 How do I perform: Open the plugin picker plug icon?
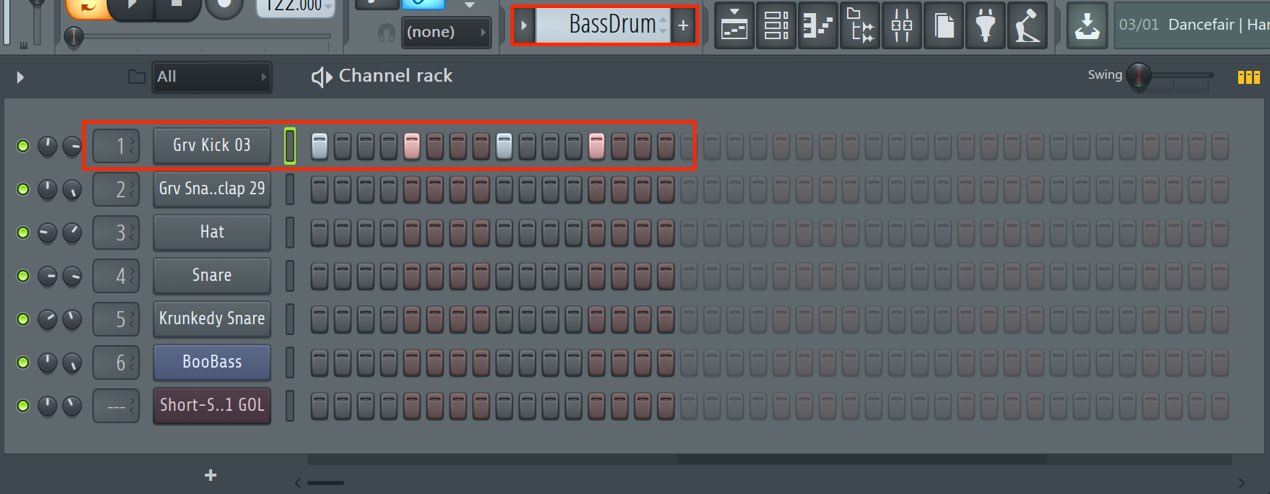(x=985, y=27)
